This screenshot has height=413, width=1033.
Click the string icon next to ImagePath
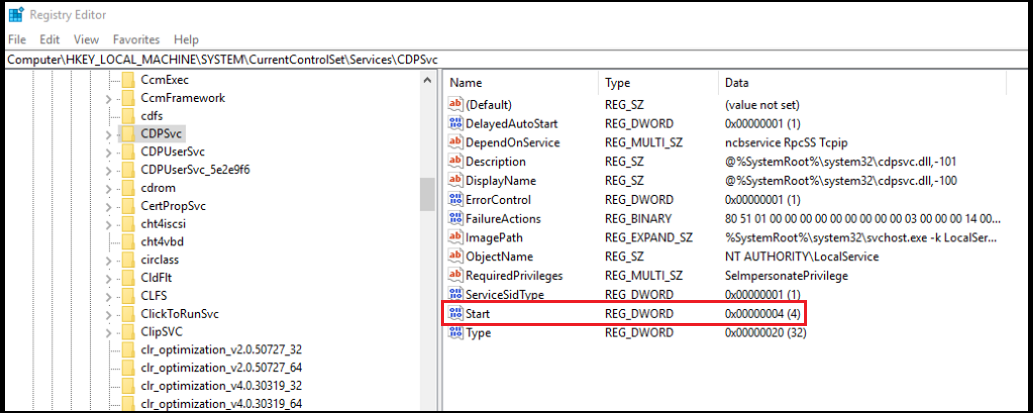[x=457, y=238]
